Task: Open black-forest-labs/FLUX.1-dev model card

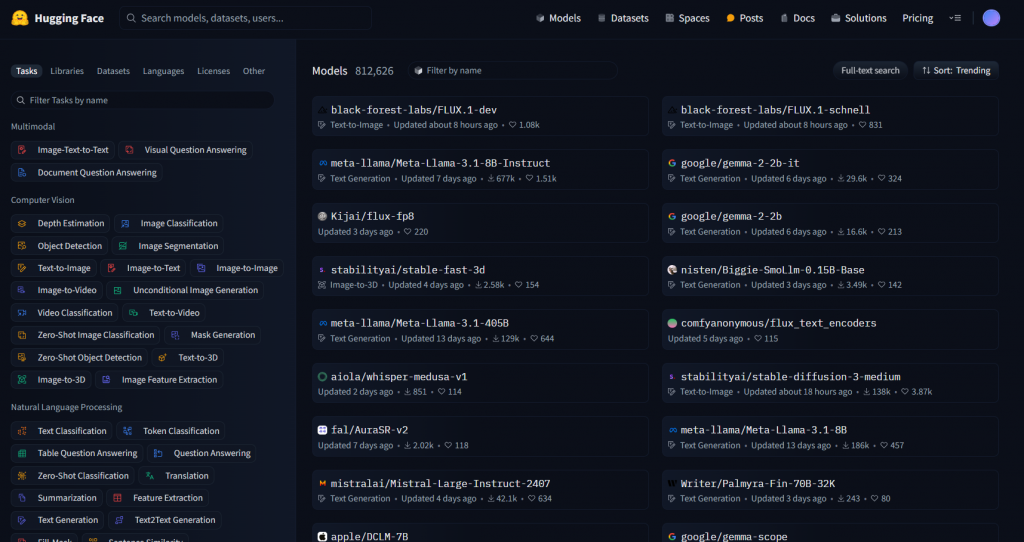Action: click(480, 116)
